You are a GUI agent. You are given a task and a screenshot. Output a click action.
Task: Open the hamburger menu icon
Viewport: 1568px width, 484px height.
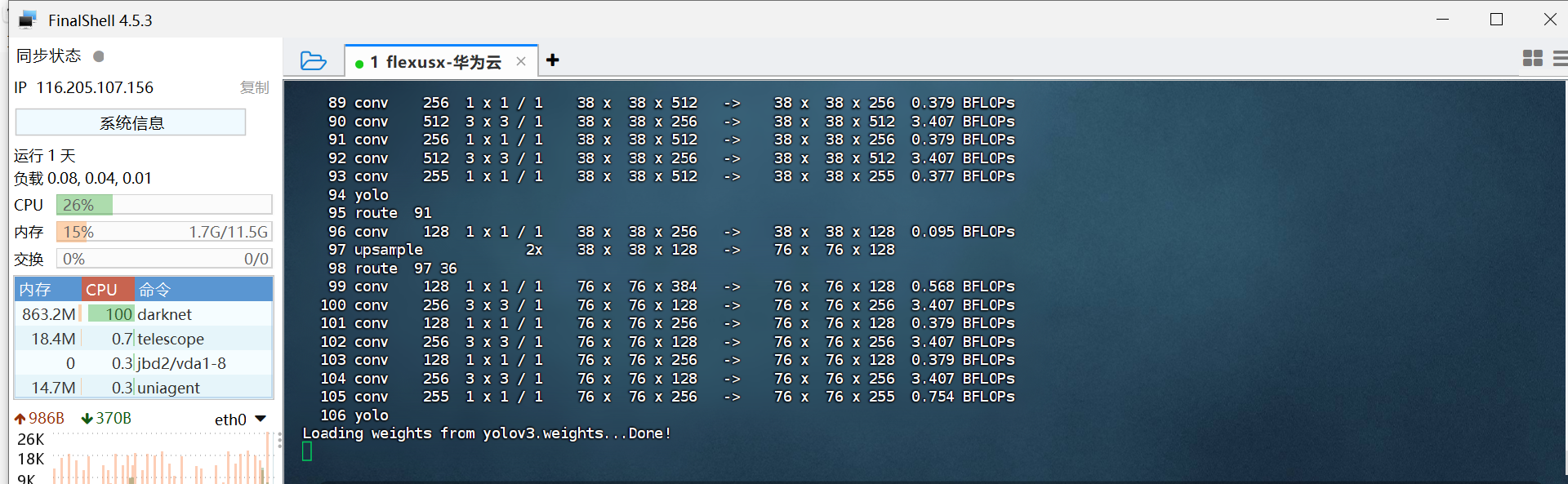pyautogui.click(x=1560, y=58)
